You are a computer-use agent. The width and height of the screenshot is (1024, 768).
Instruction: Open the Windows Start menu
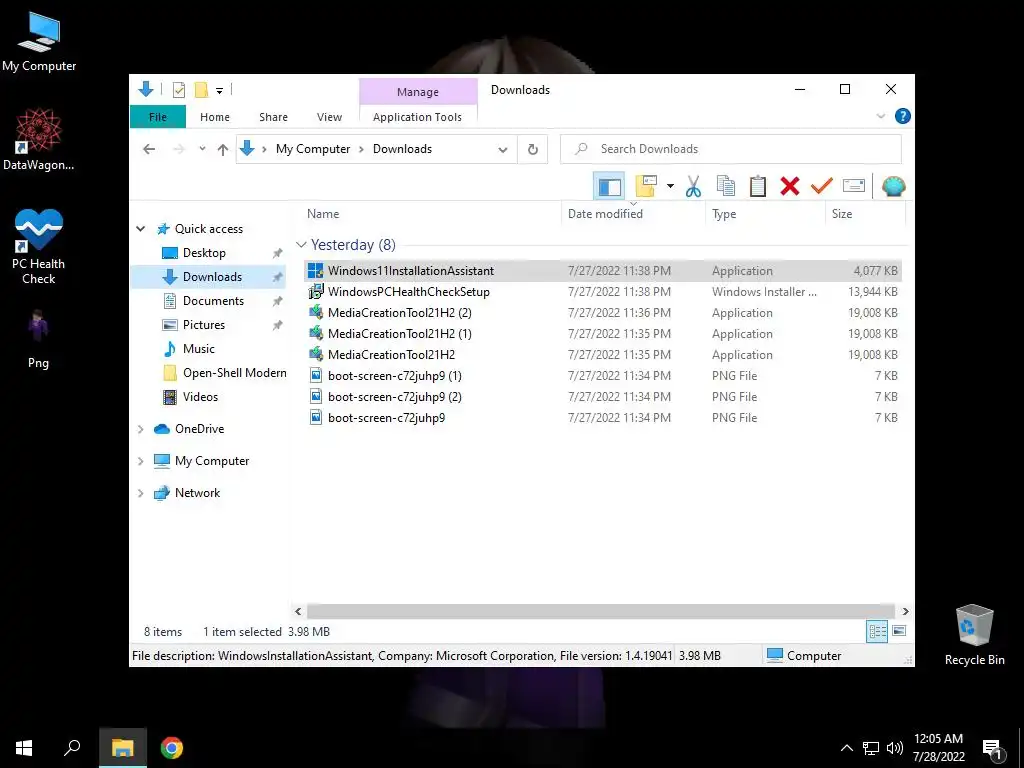coord(24,748)
